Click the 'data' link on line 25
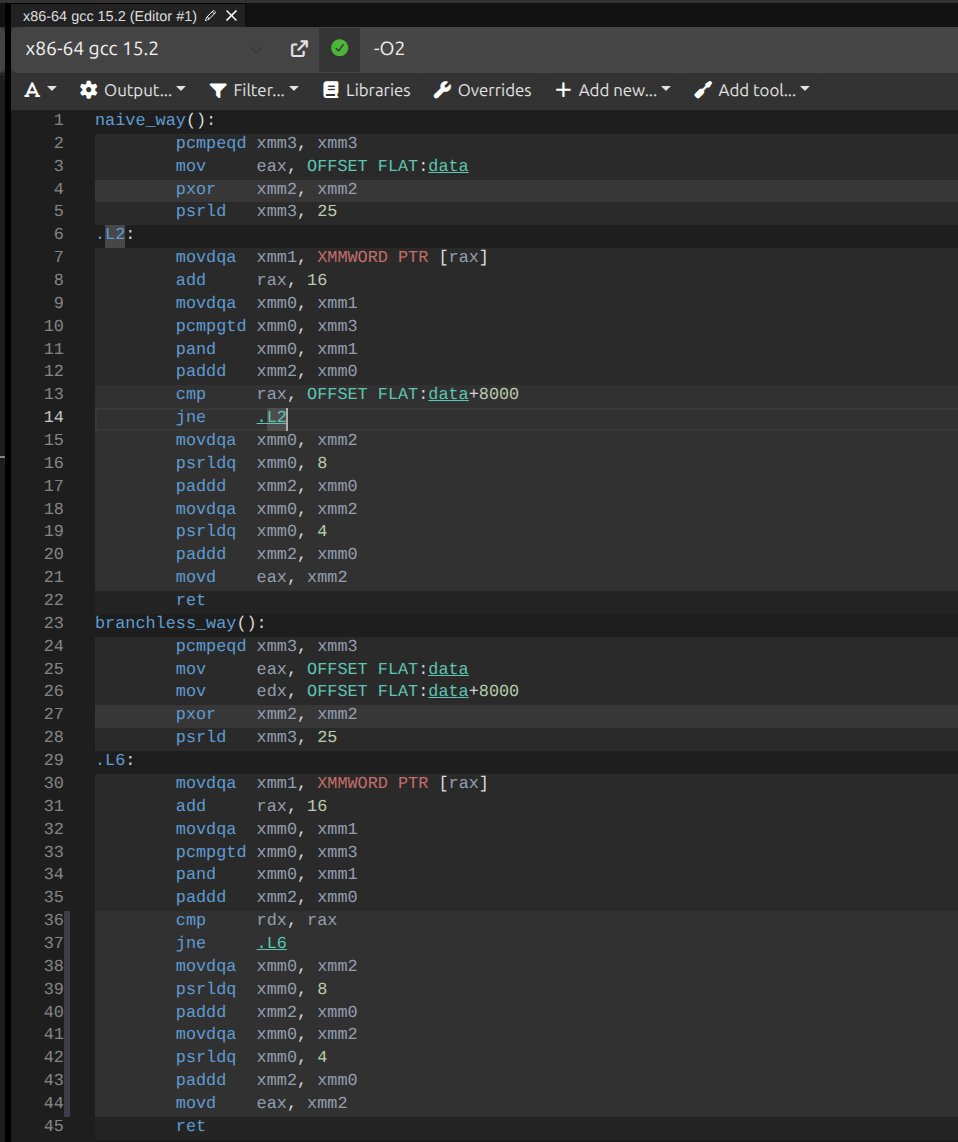The width and height of the screenshot is (958, 1142). pyautogui.click(x=448, y=669)
